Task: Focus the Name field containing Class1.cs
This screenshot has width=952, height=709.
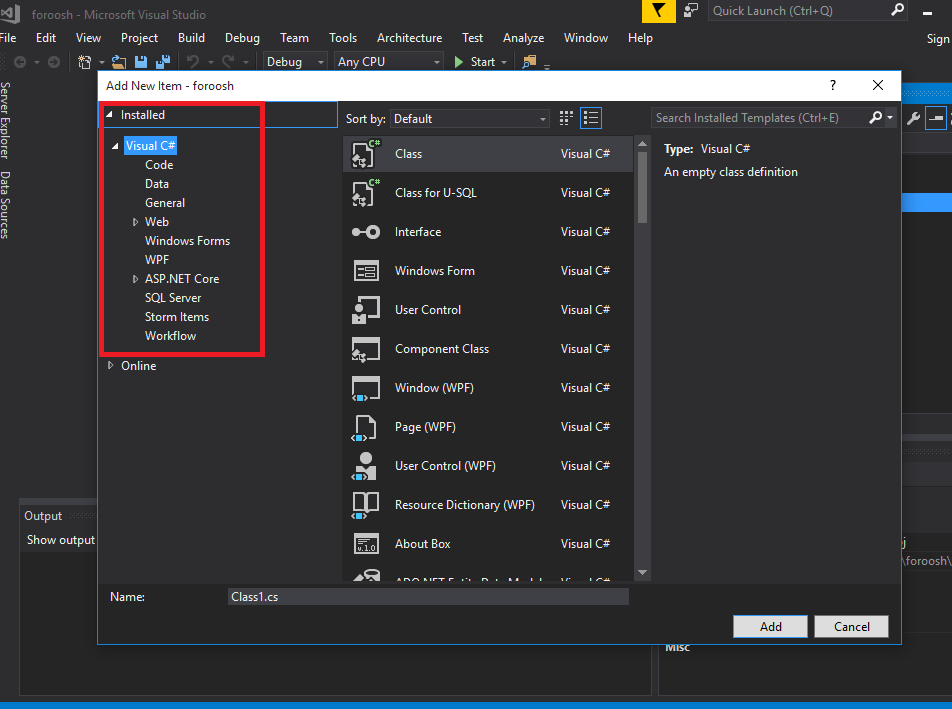Action: click(428, 597)
